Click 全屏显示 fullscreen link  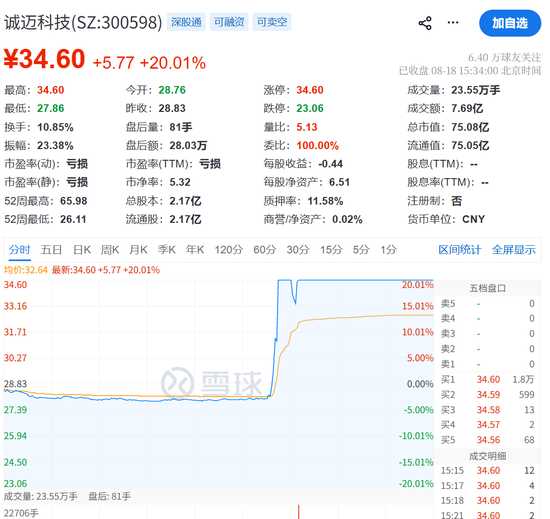[514, 250]
